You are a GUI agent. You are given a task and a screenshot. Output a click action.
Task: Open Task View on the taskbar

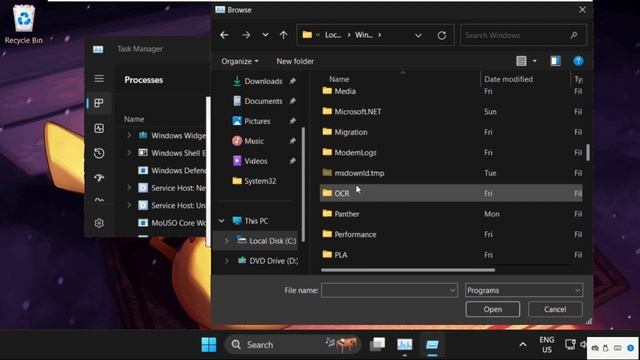click(x=377, y=345)
